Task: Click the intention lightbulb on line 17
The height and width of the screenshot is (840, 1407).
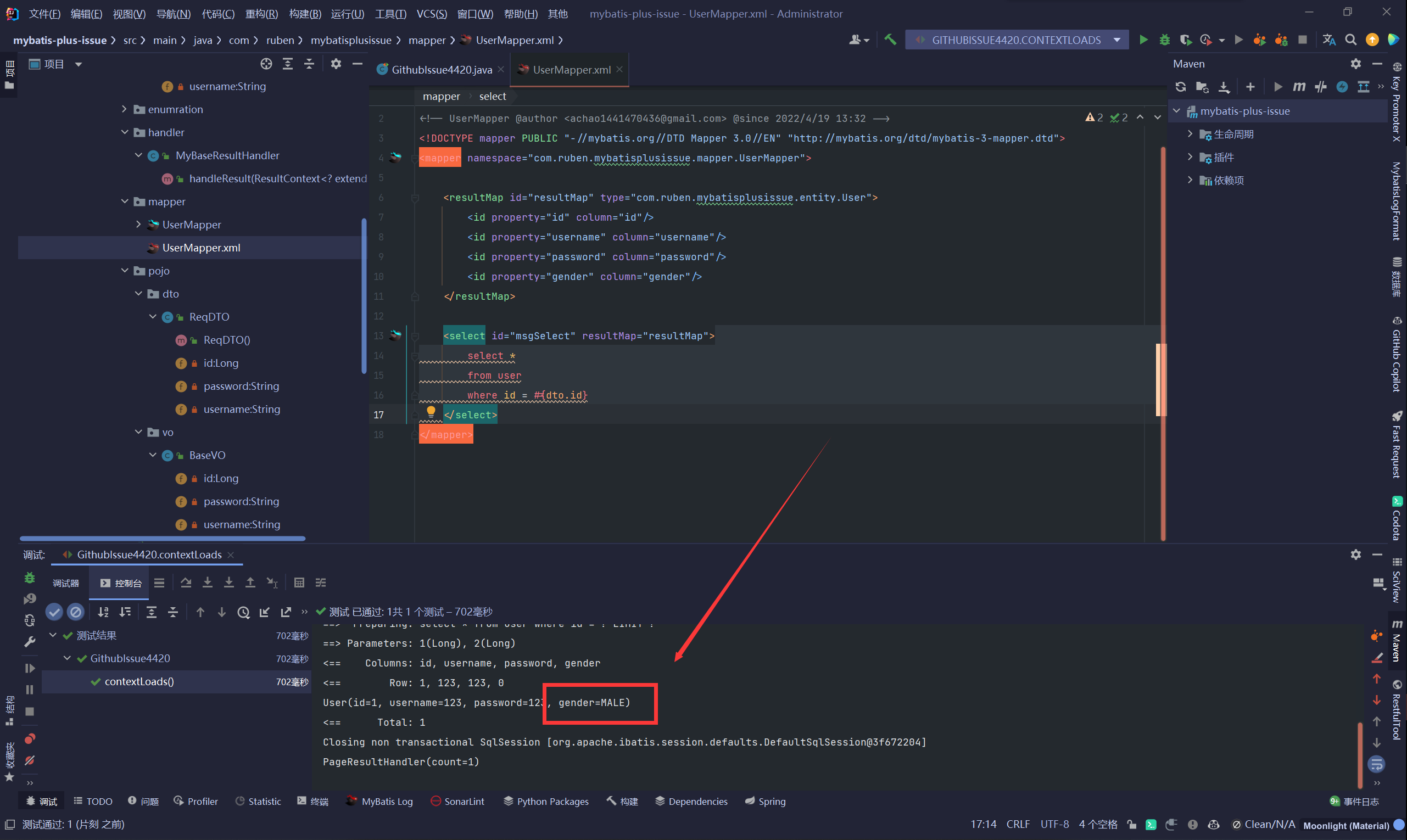Action: (431, 412)
